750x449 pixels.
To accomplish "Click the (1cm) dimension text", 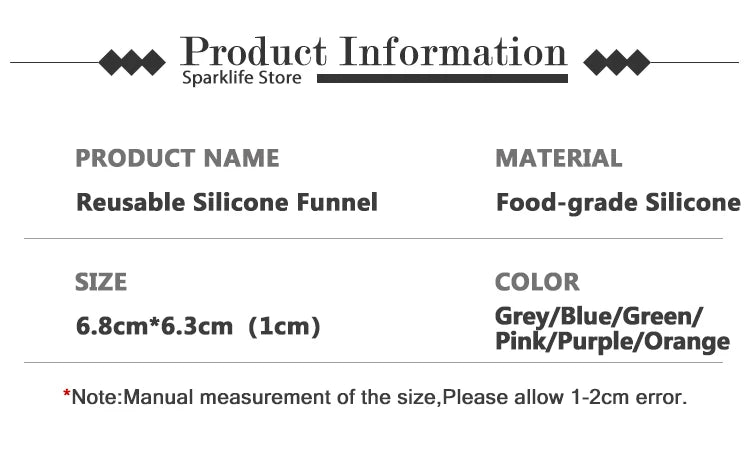I will coord(285,327).
